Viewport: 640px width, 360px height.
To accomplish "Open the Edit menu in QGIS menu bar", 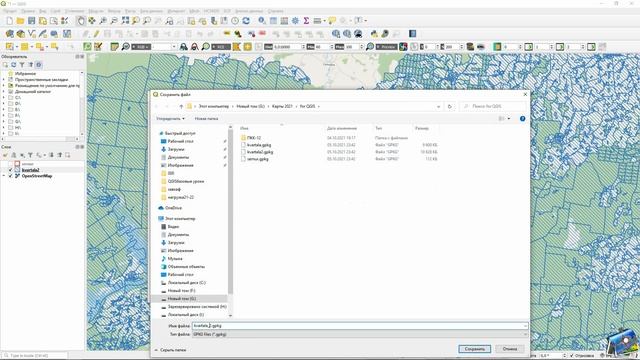I will pyautogui.click(x=28, y=11).
